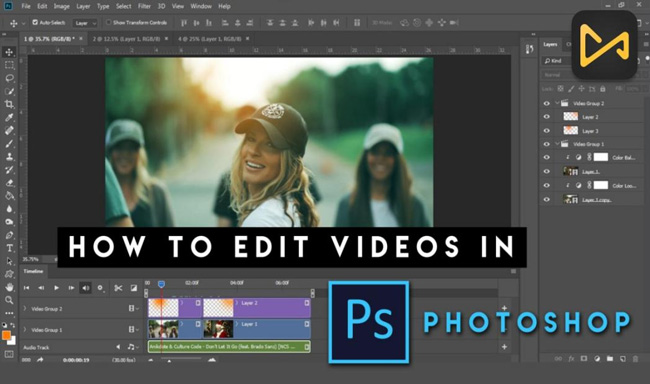Image resolution: width=650 pixels, height=384 pixels.
Task: Play the timeline video
Action: coord(56,288)
